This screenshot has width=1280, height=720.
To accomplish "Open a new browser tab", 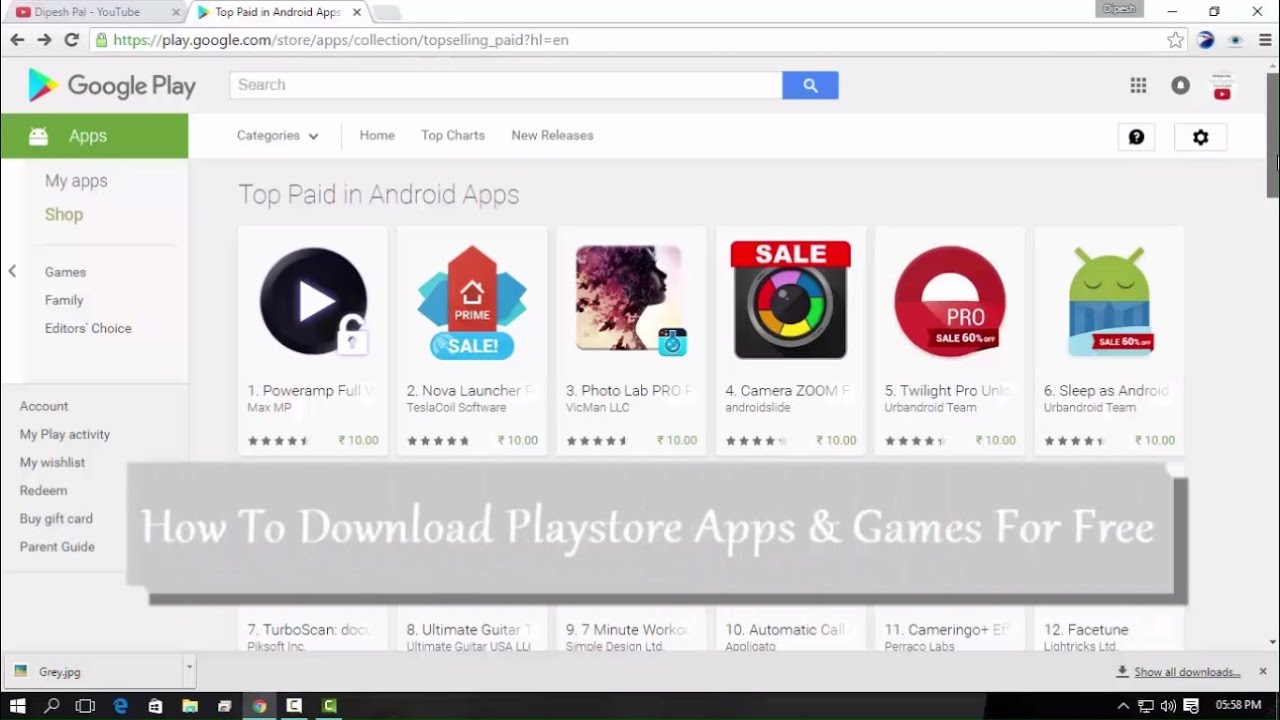I will [387, 13].
